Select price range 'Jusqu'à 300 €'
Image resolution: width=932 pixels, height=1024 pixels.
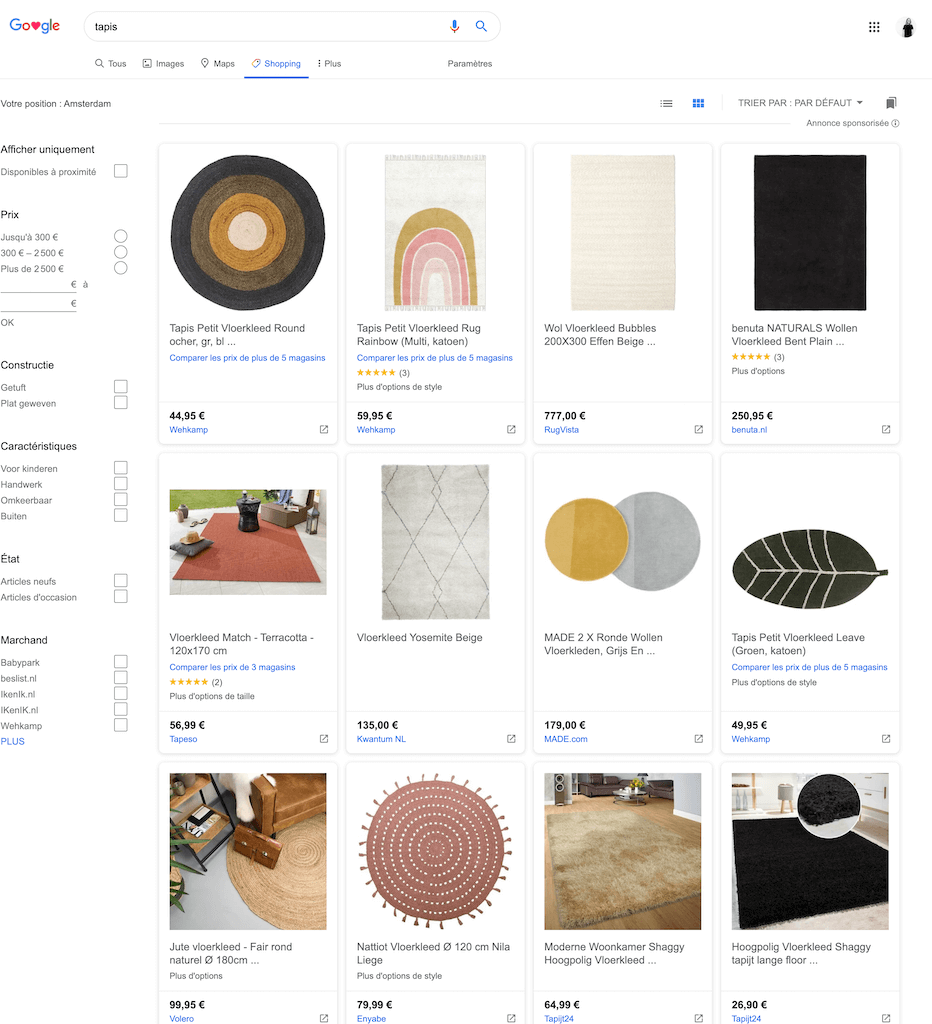pyautogui.click(x=120, y=237)
